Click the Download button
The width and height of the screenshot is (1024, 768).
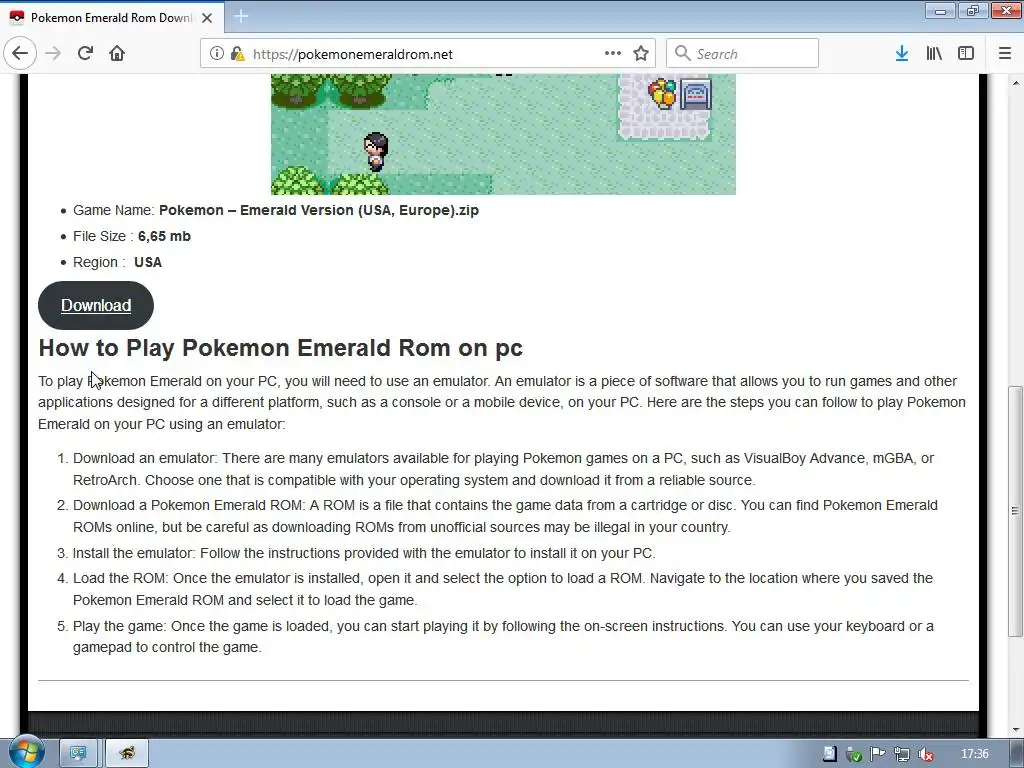[96, 306]
